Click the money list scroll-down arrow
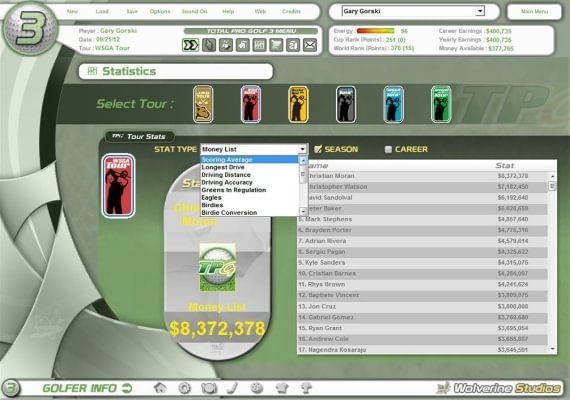The height and width of the screenshot is (400, 570). coord(553,349)
